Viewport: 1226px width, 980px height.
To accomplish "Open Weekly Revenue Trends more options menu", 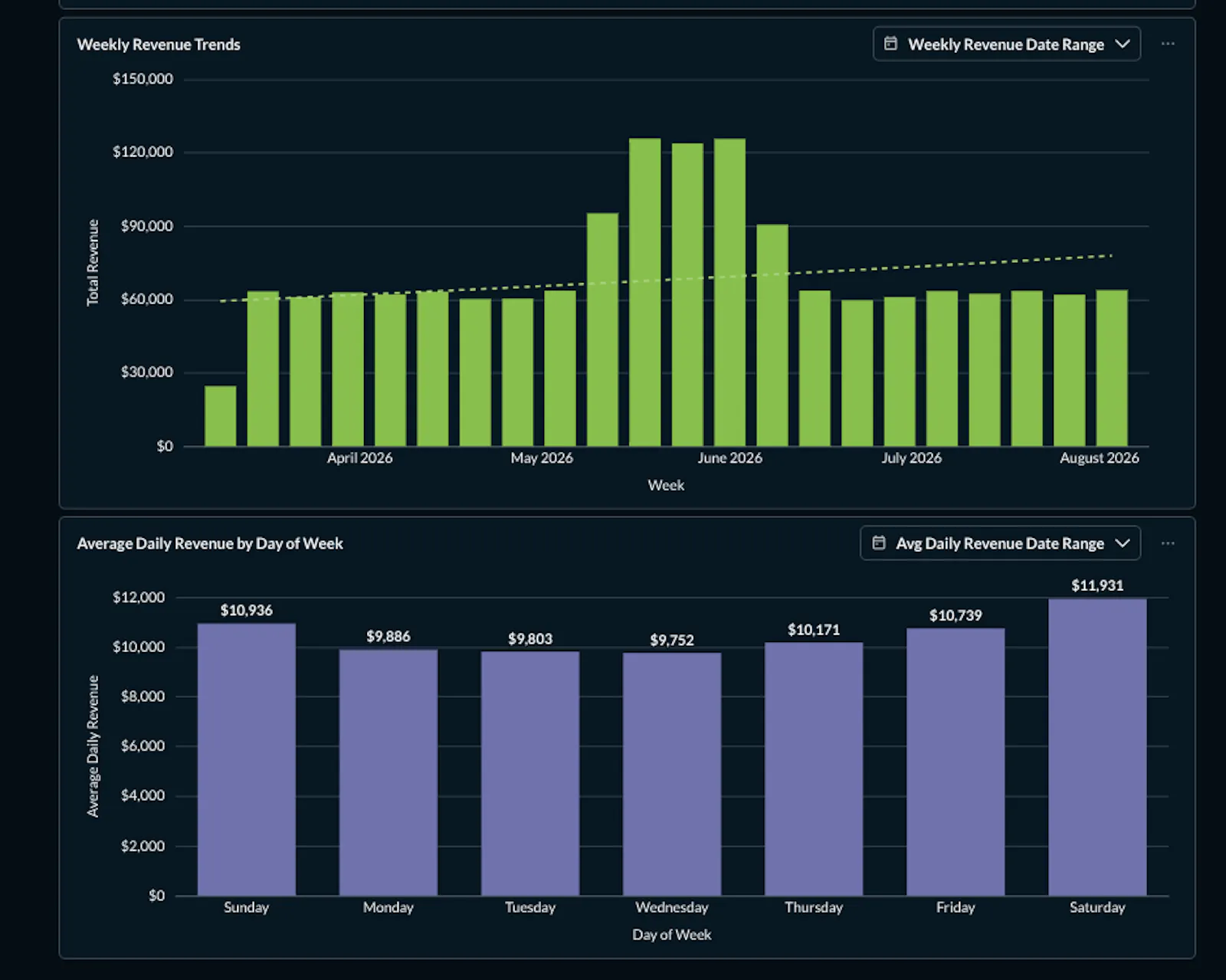I will coord(1168,44).
